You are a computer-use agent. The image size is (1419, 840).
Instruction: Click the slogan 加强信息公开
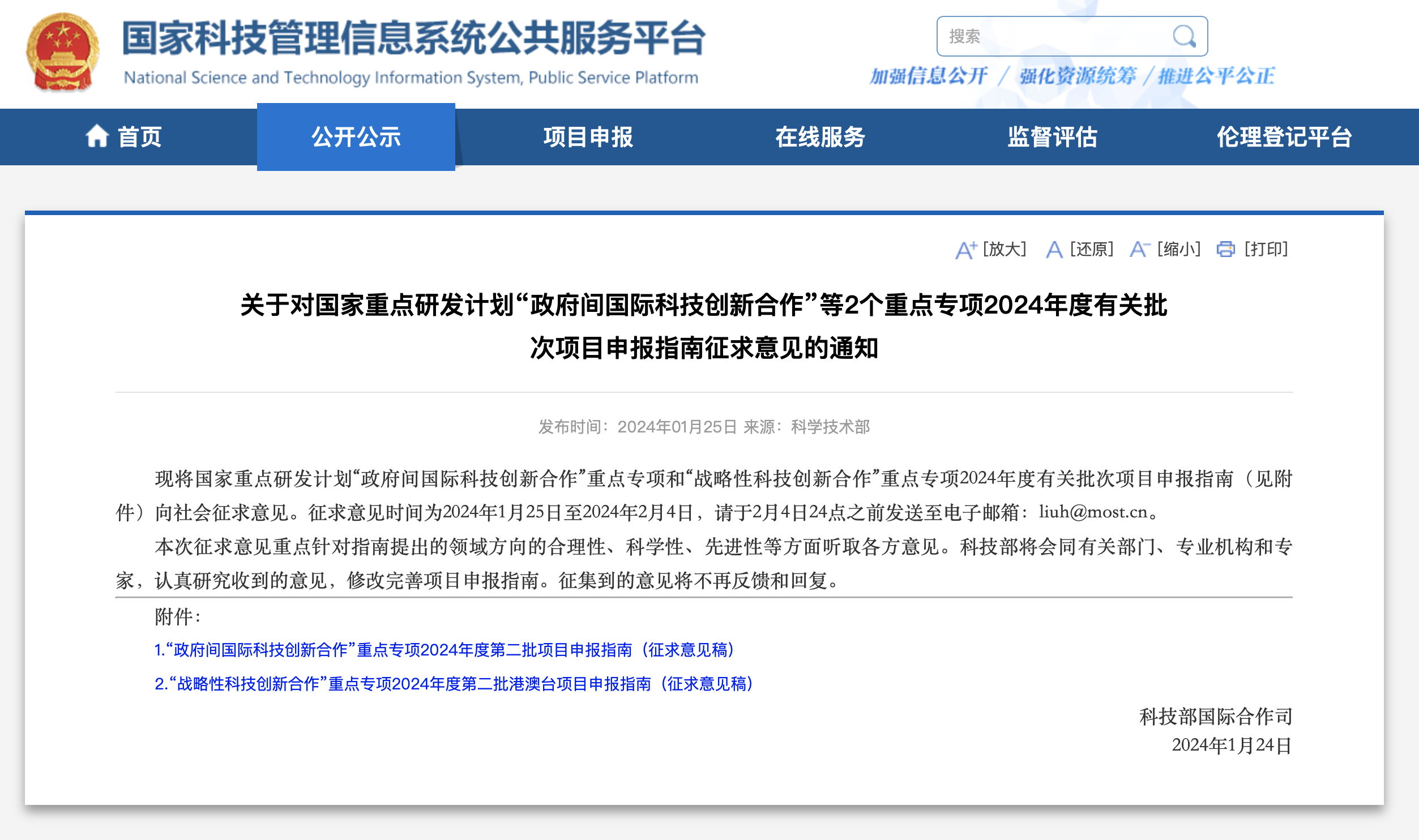click(x=929, y=76)
